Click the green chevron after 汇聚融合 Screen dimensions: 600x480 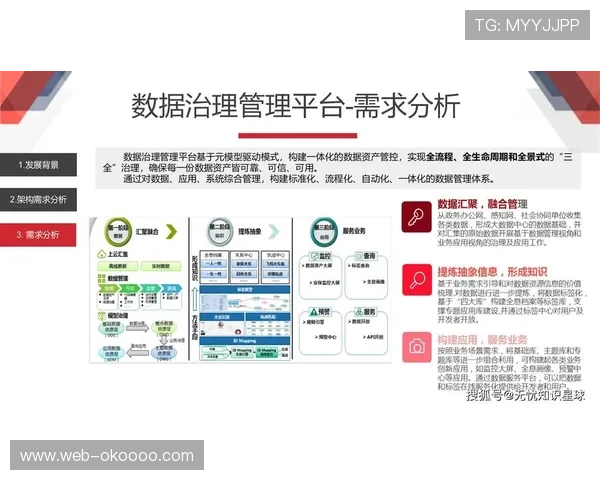(x=171, y=232)
